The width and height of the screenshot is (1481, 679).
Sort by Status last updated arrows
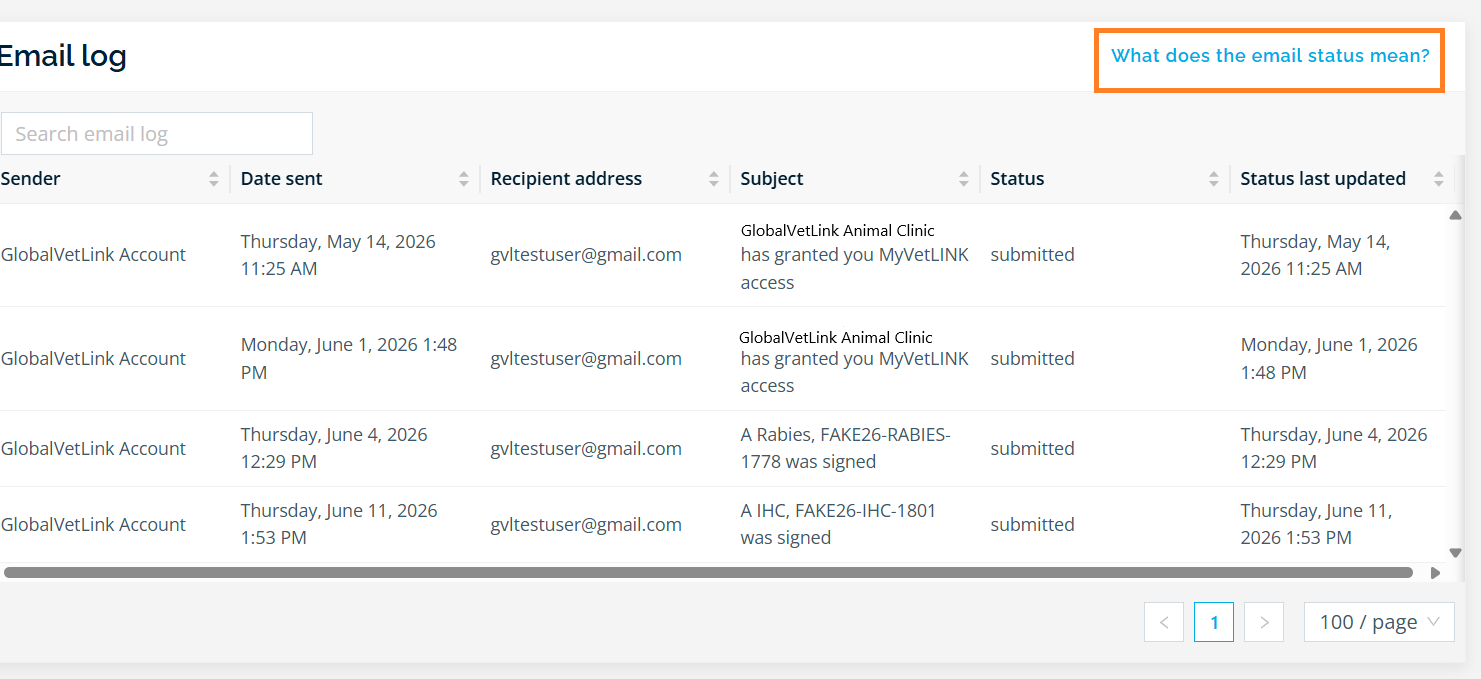[1439, 179]
